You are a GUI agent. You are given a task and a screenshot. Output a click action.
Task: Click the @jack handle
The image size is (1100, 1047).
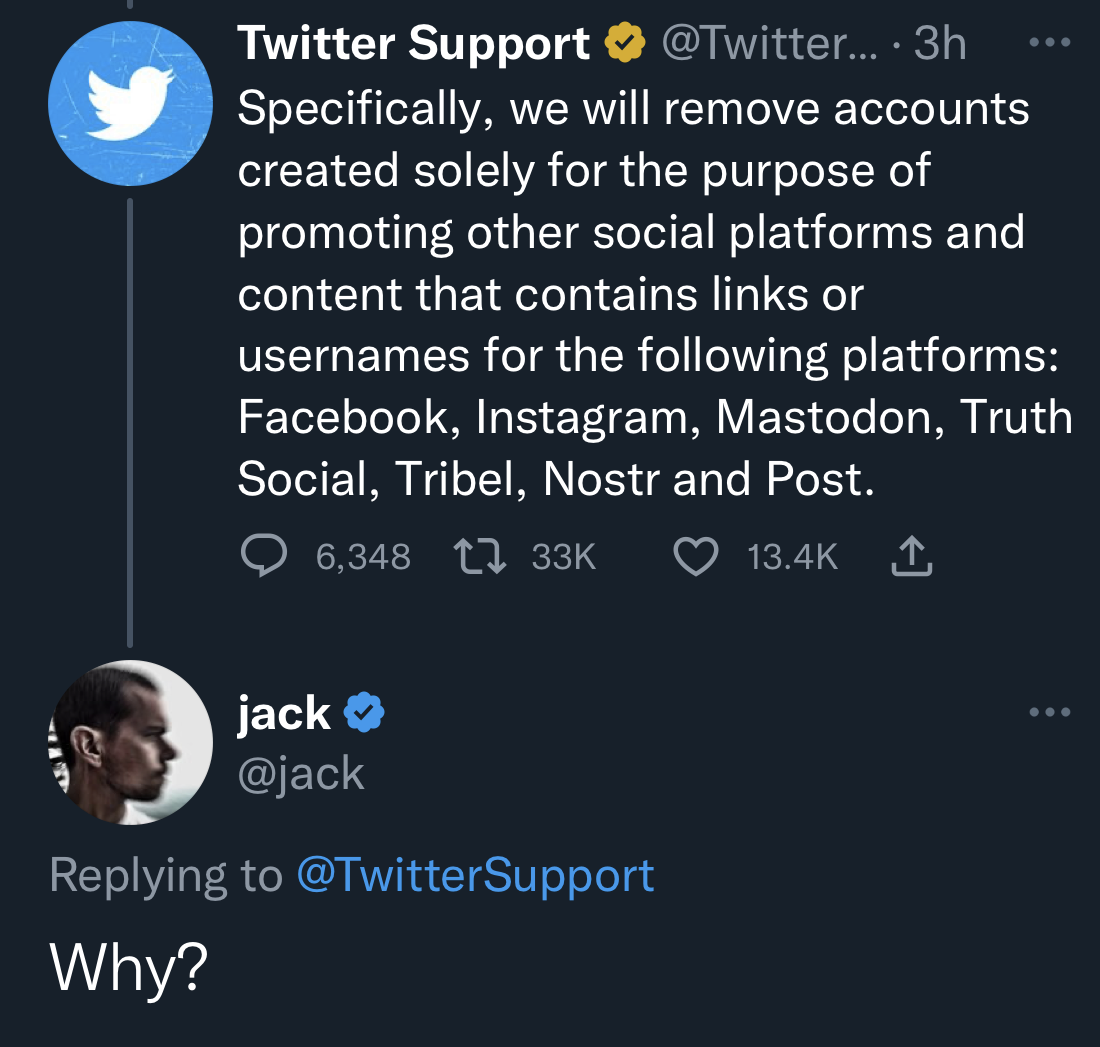pyautogui.click(x=301, y=773)
